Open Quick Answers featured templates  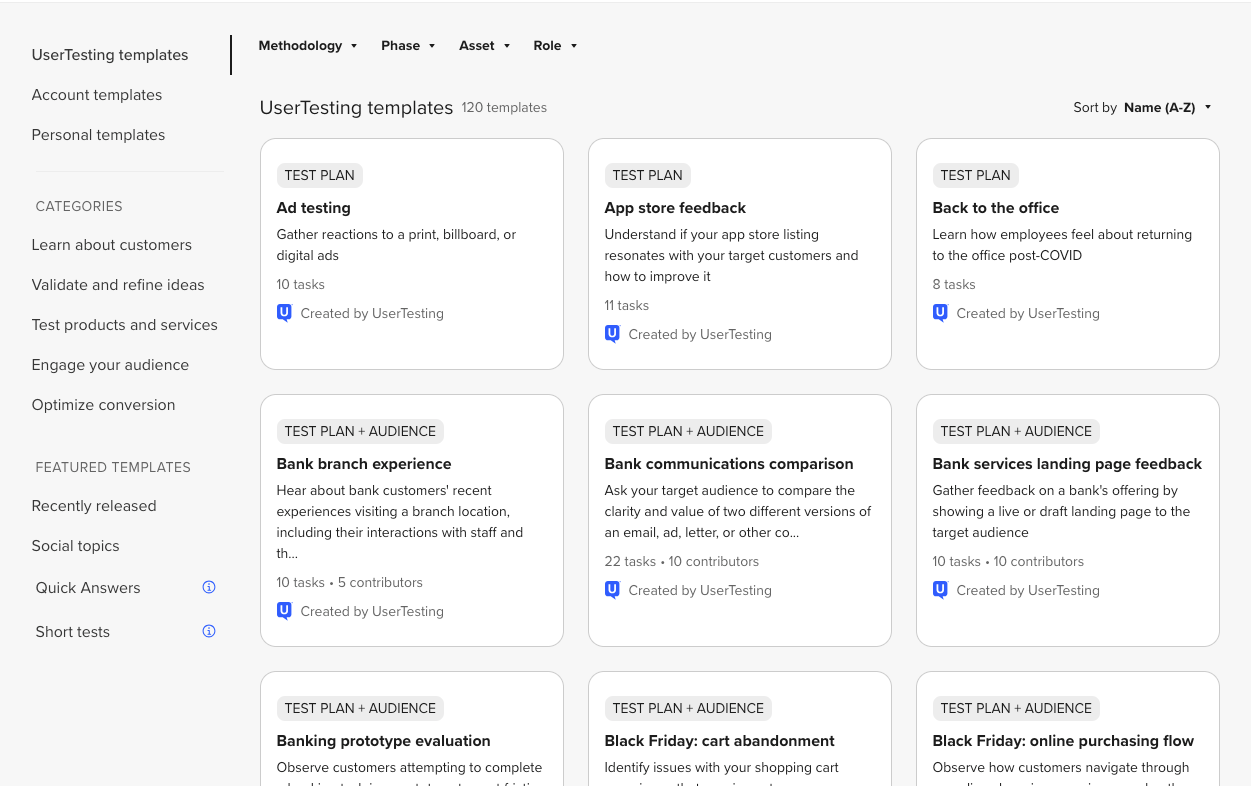[x=88, y=588]
